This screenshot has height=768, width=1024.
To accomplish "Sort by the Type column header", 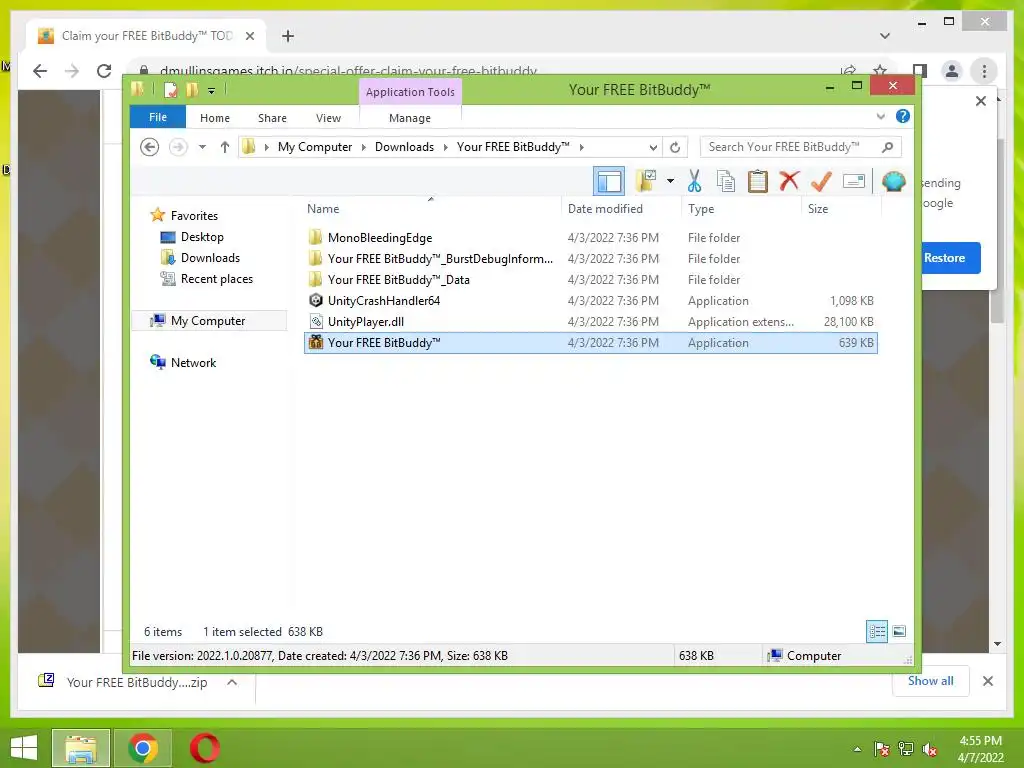I will tap(701, 209).
